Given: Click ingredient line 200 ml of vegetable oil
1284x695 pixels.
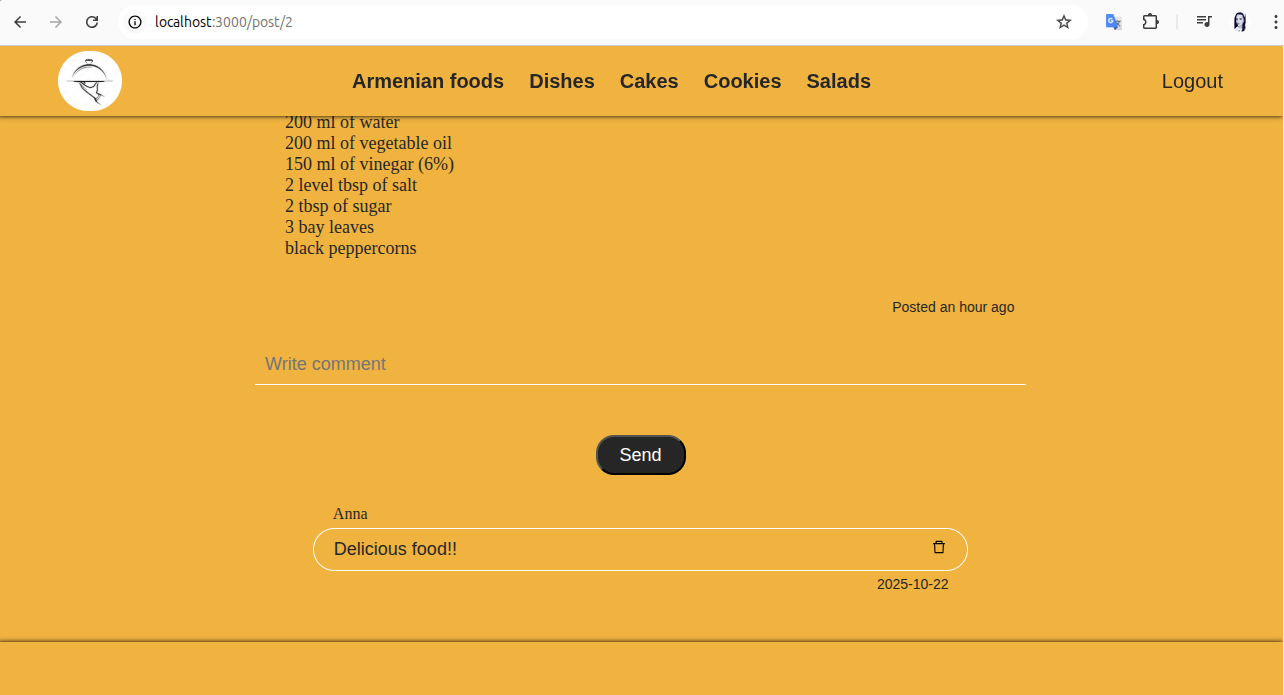Looking at the screenshot, I should point(368,143).
